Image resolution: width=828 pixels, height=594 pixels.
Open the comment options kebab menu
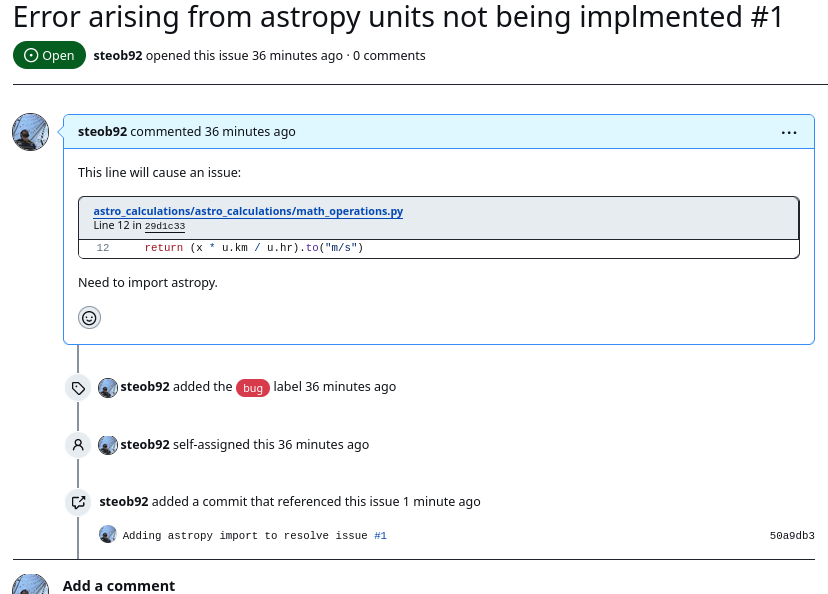point(789,132)
